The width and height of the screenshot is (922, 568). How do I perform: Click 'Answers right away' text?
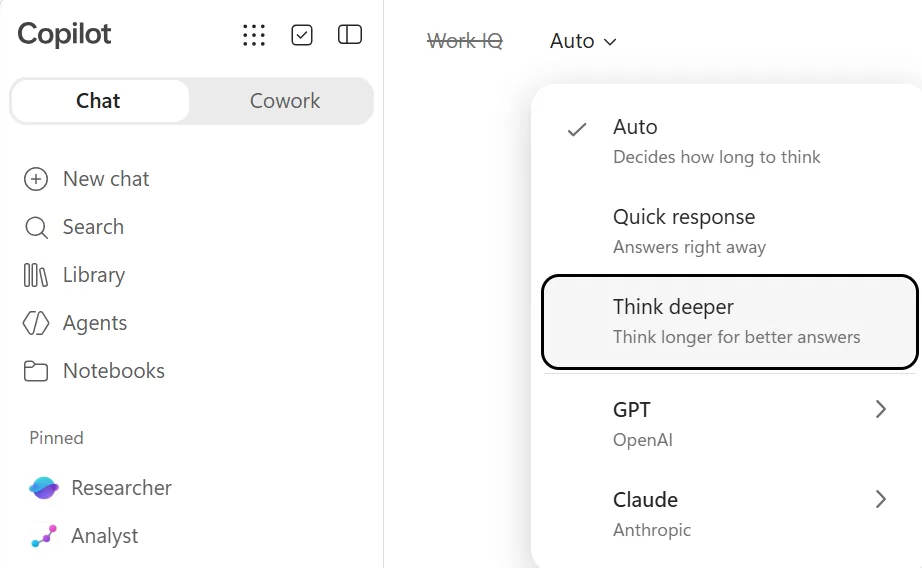[x=689, y=247]
